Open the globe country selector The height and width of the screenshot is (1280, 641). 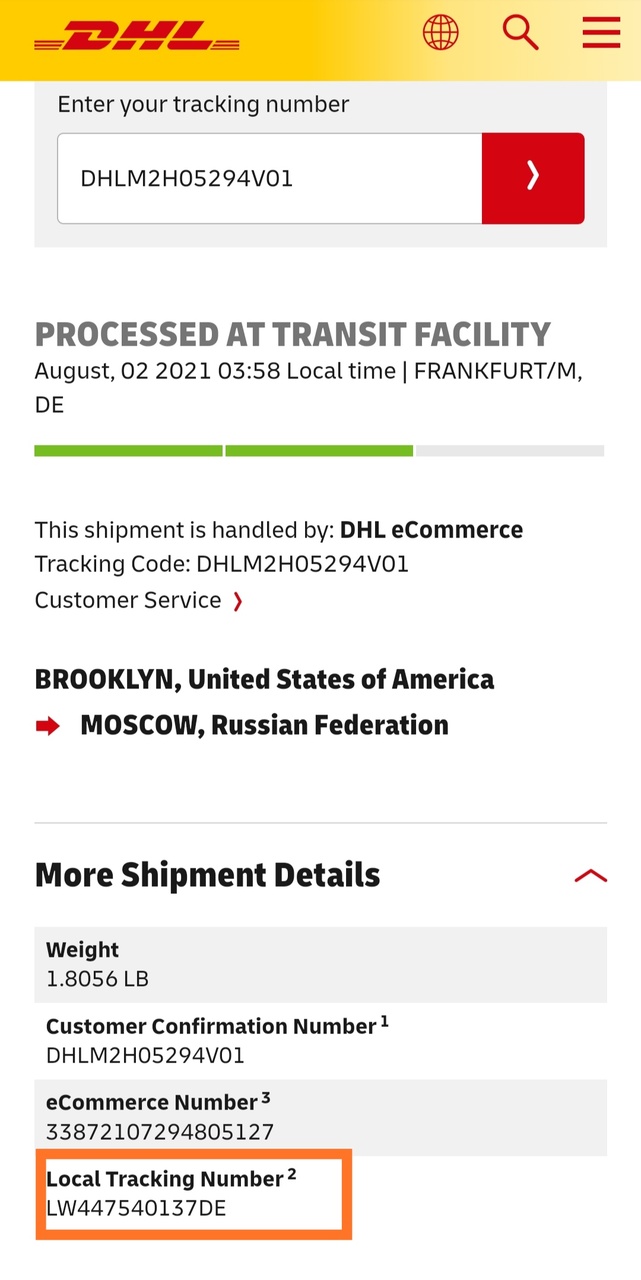[x=441, y=33]
